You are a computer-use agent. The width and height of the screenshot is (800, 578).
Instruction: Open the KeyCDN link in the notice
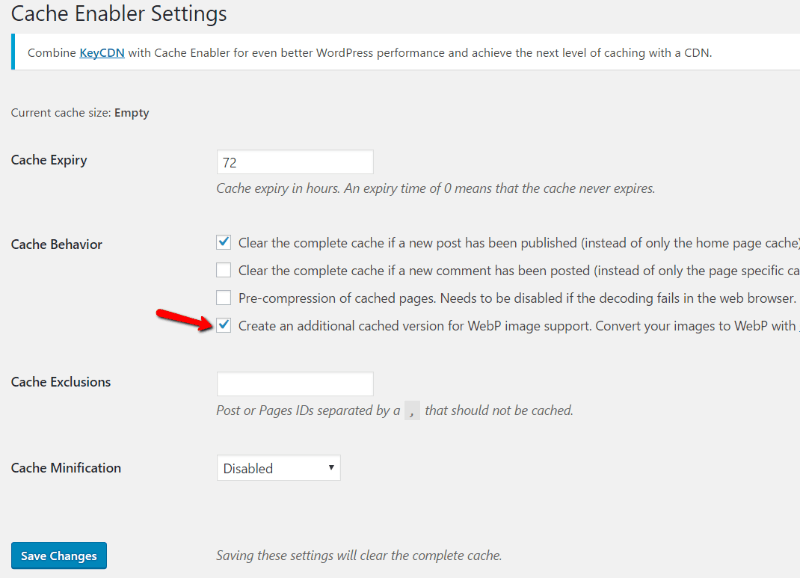102,53
